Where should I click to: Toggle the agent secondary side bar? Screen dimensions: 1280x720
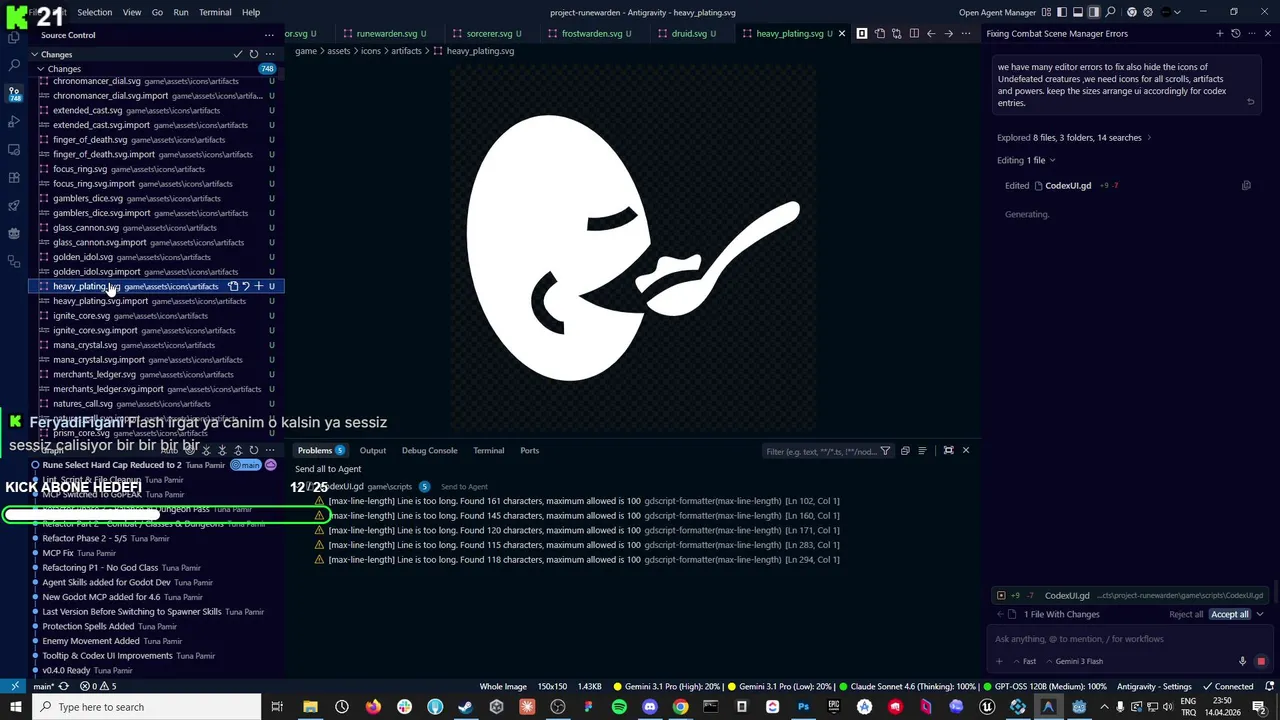(1094, 12)
